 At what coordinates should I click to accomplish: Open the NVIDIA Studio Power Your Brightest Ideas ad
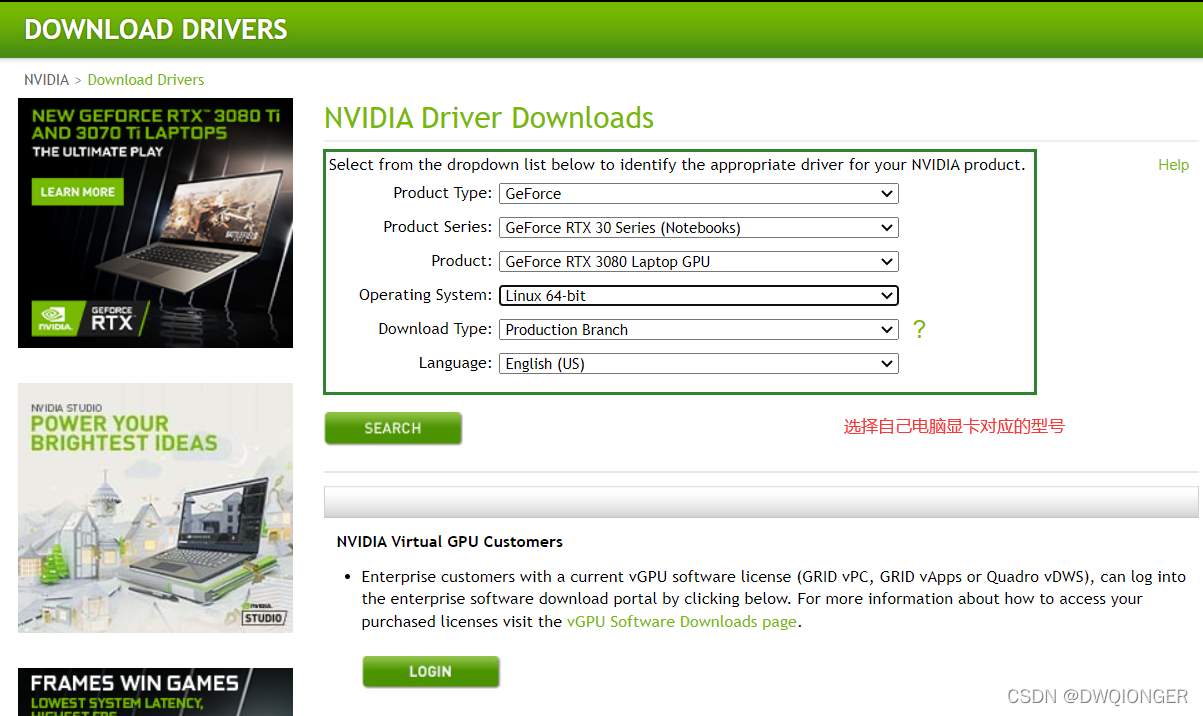point(155,508)
